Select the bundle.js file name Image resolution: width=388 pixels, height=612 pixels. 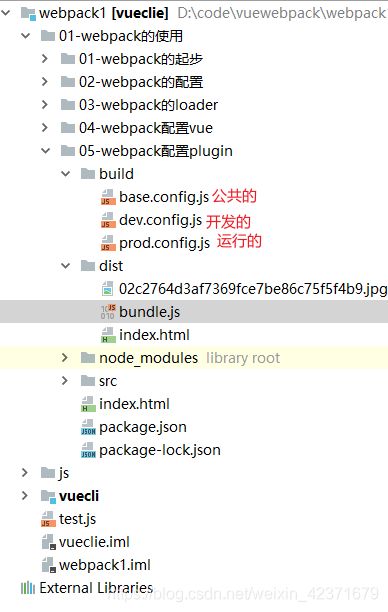pyautogui.click(x=150, y=312)
